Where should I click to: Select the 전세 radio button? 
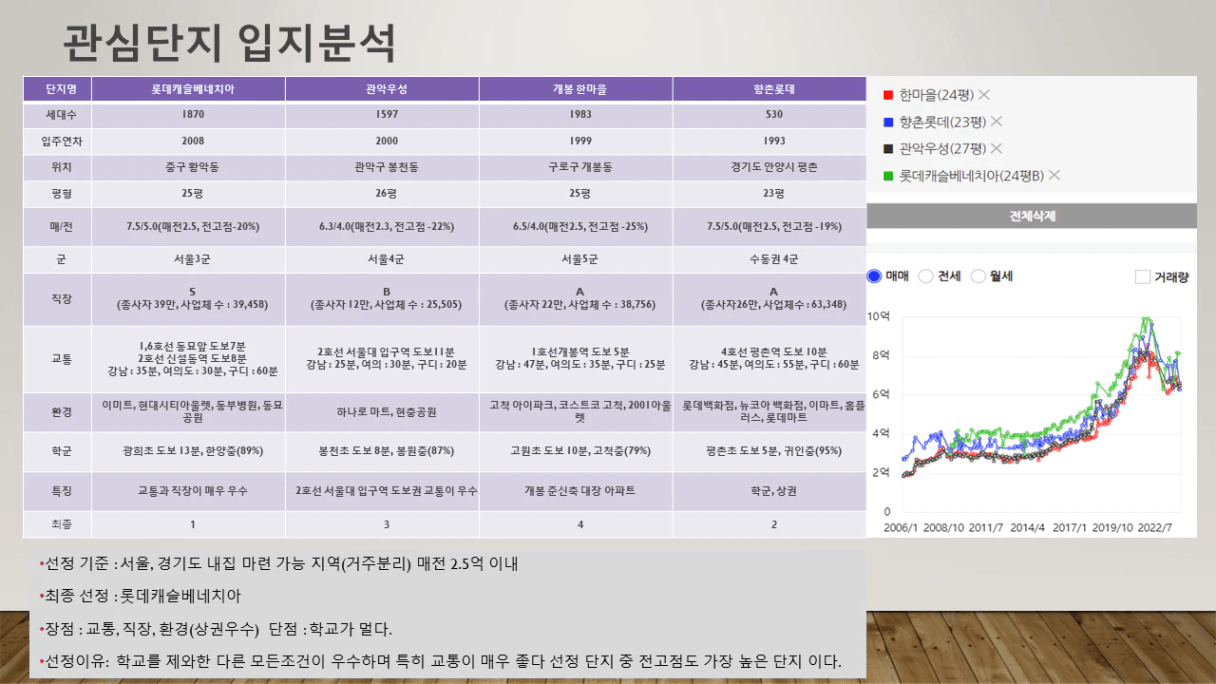coord(926,276)
